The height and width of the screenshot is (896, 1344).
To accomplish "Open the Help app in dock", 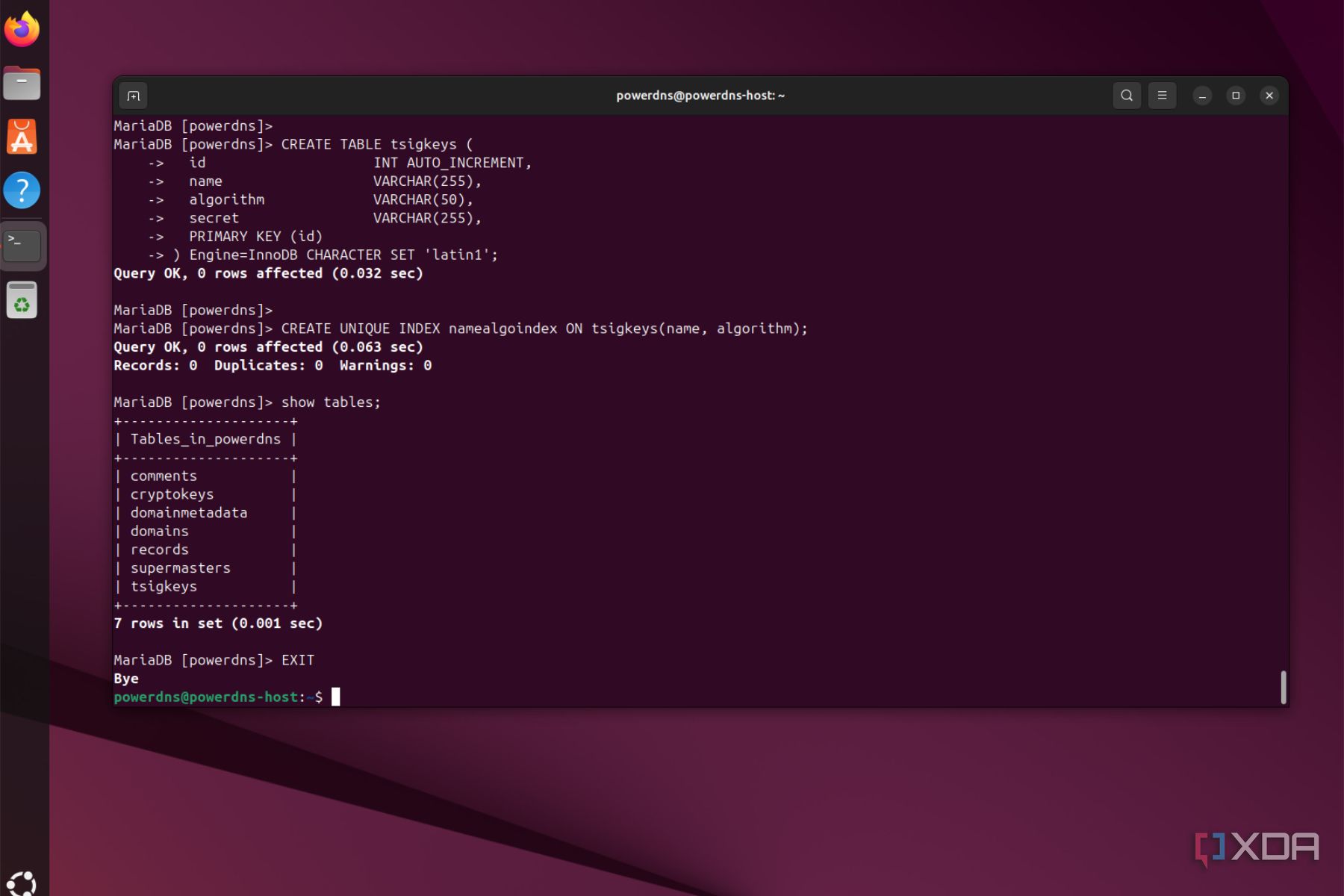I will (22, 190).
